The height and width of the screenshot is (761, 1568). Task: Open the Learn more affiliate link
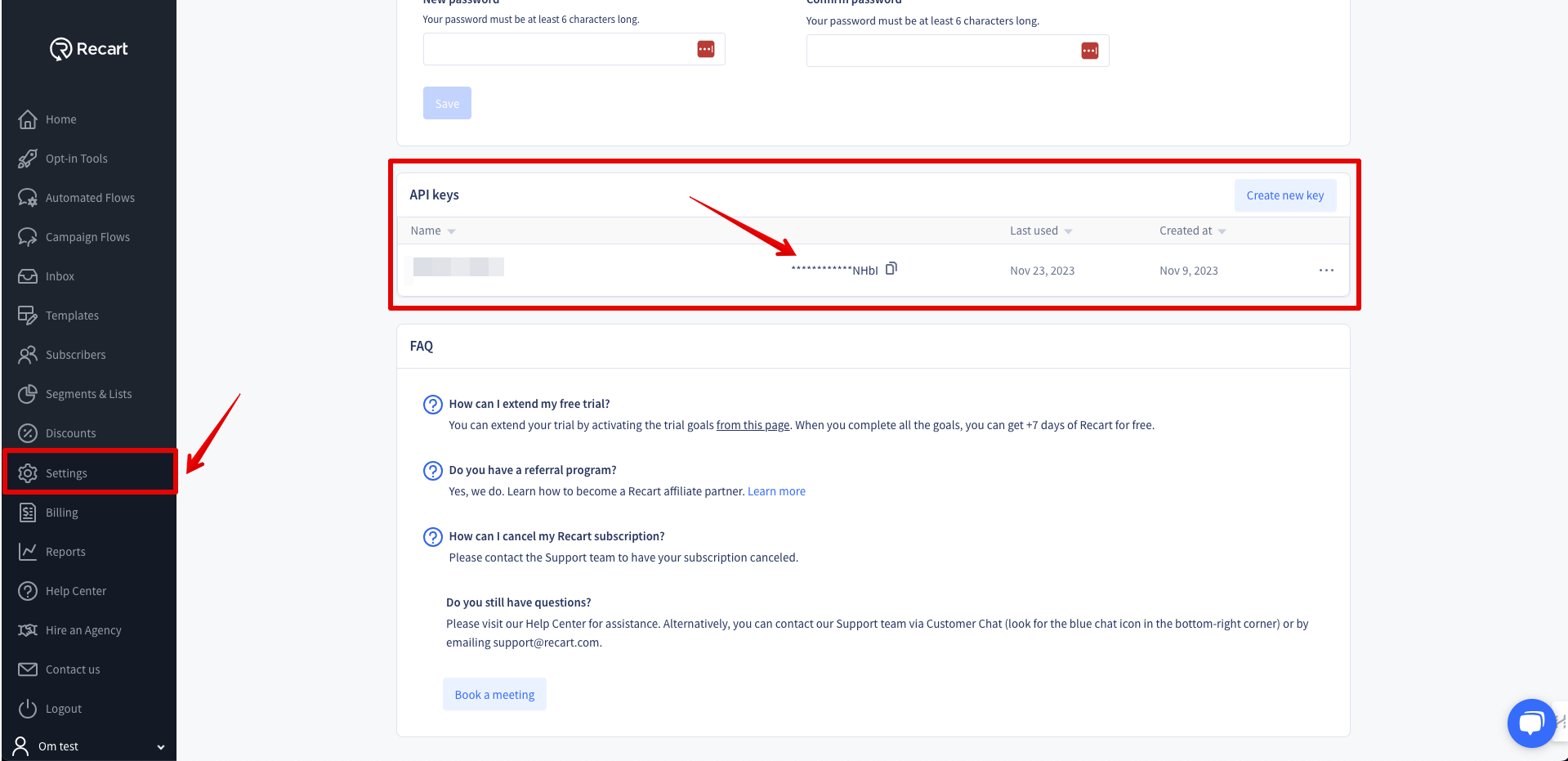click(776, 491)
